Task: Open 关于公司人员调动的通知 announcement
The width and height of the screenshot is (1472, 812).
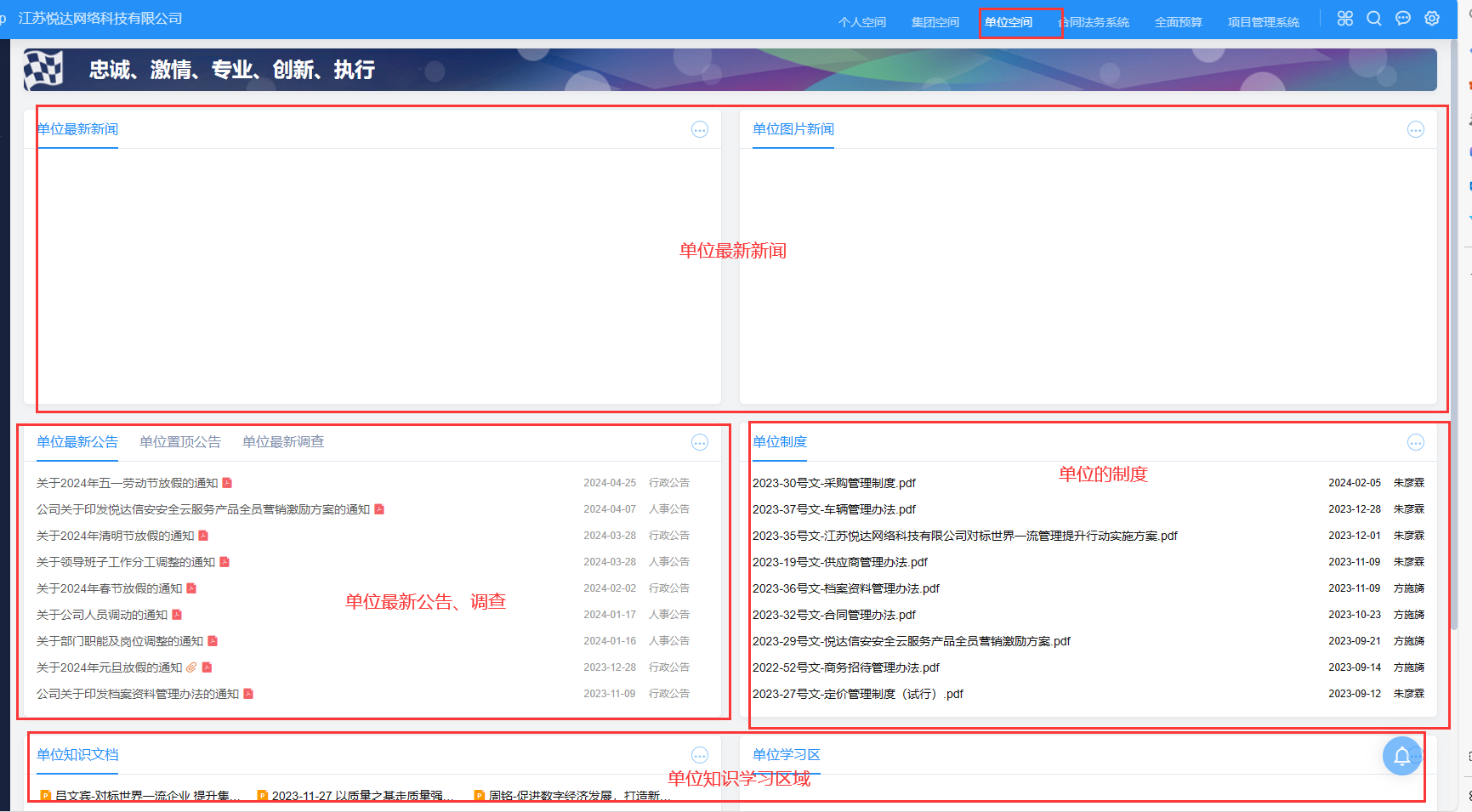Action: point(102,615)
